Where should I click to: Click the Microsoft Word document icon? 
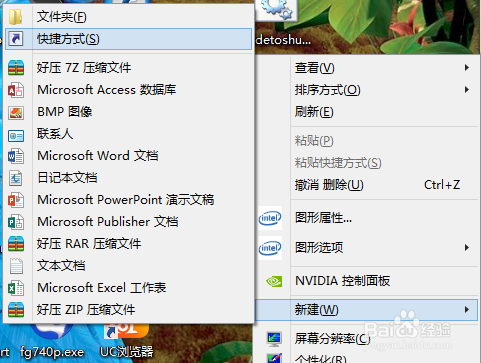16,156
